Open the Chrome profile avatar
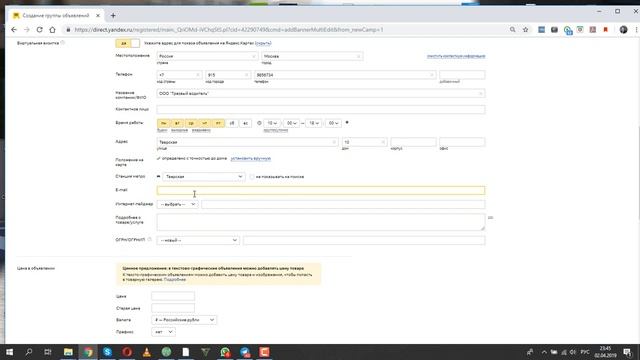640x360 pixels. click(623, 30)
